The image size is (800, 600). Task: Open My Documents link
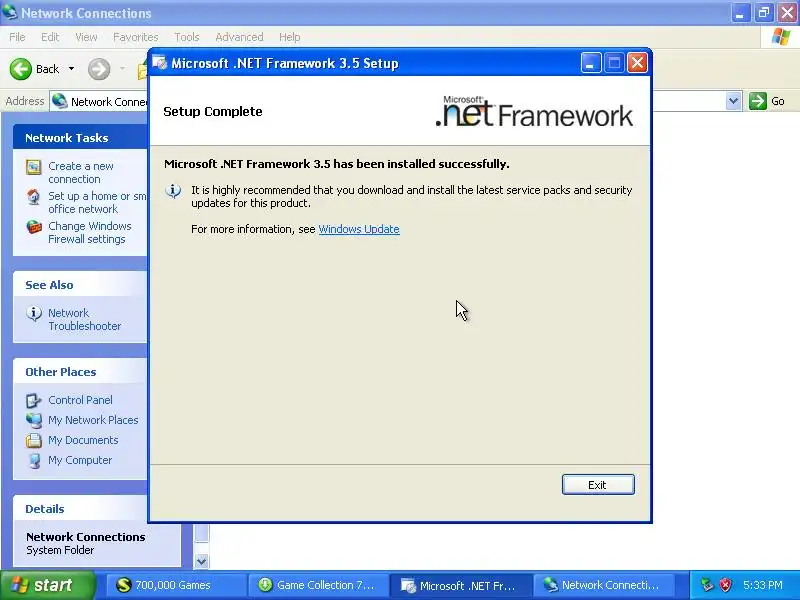[83, 440]
